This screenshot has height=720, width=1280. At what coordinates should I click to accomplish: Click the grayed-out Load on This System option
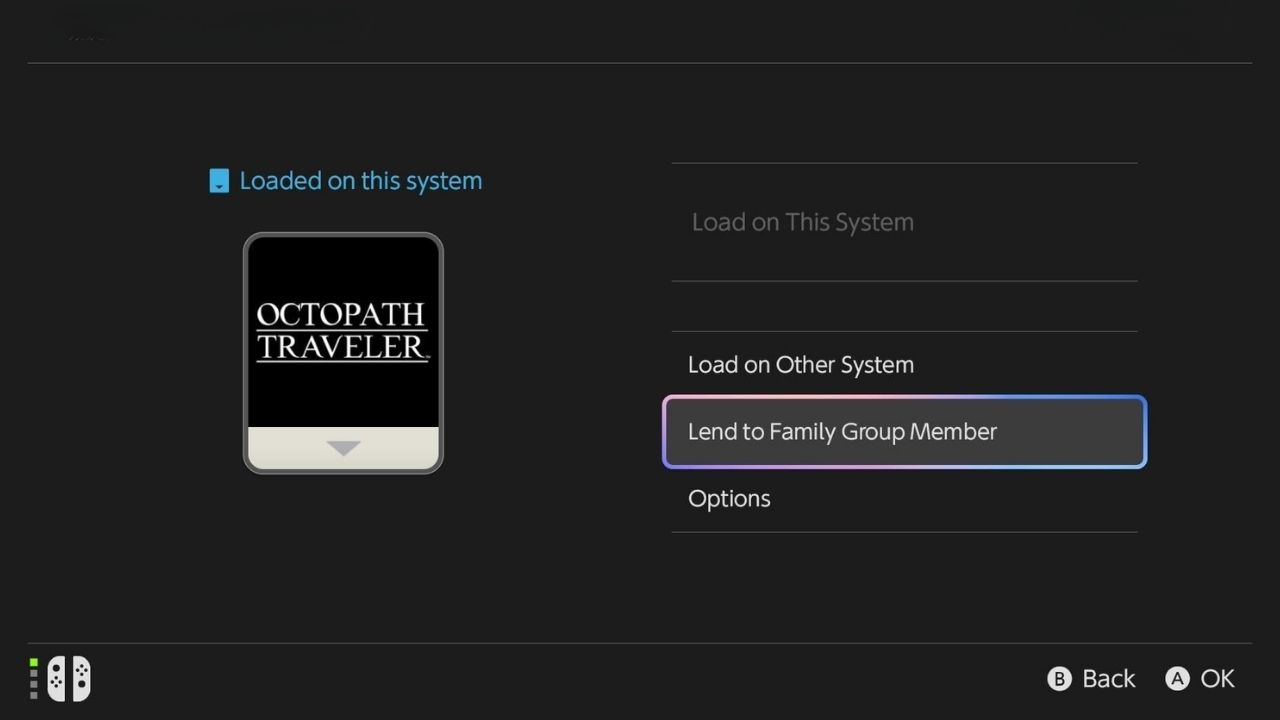click(802, 222)
